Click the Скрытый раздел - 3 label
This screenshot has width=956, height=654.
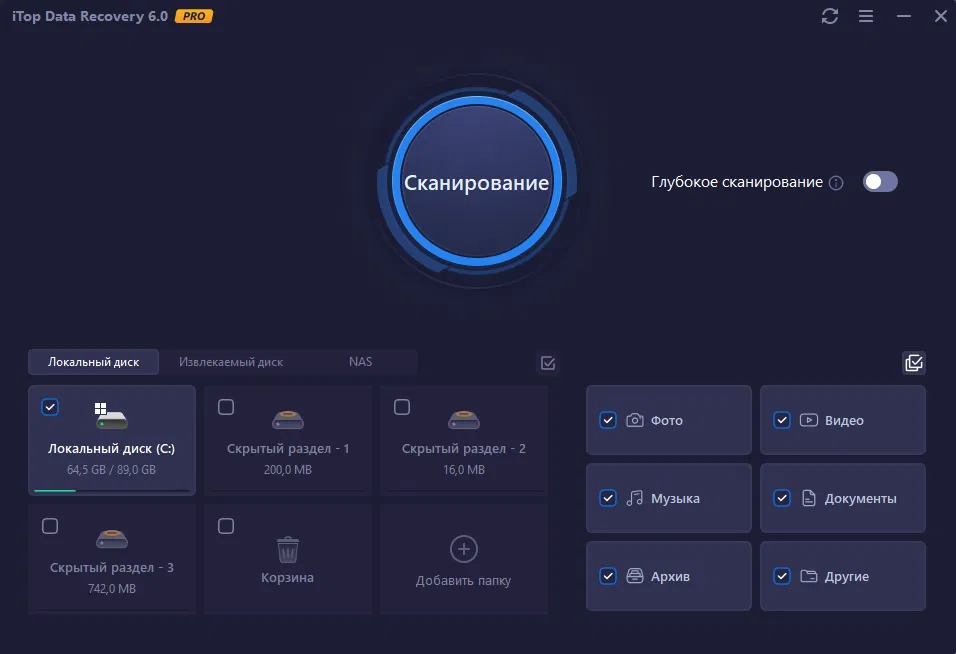(x=112, y=567)
